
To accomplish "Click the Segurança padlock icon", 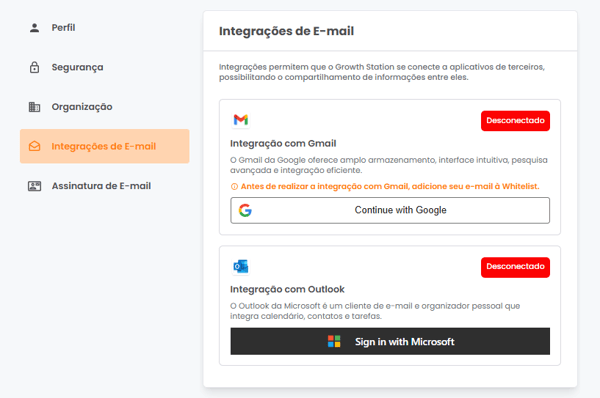I will click(x=34, y=67).
